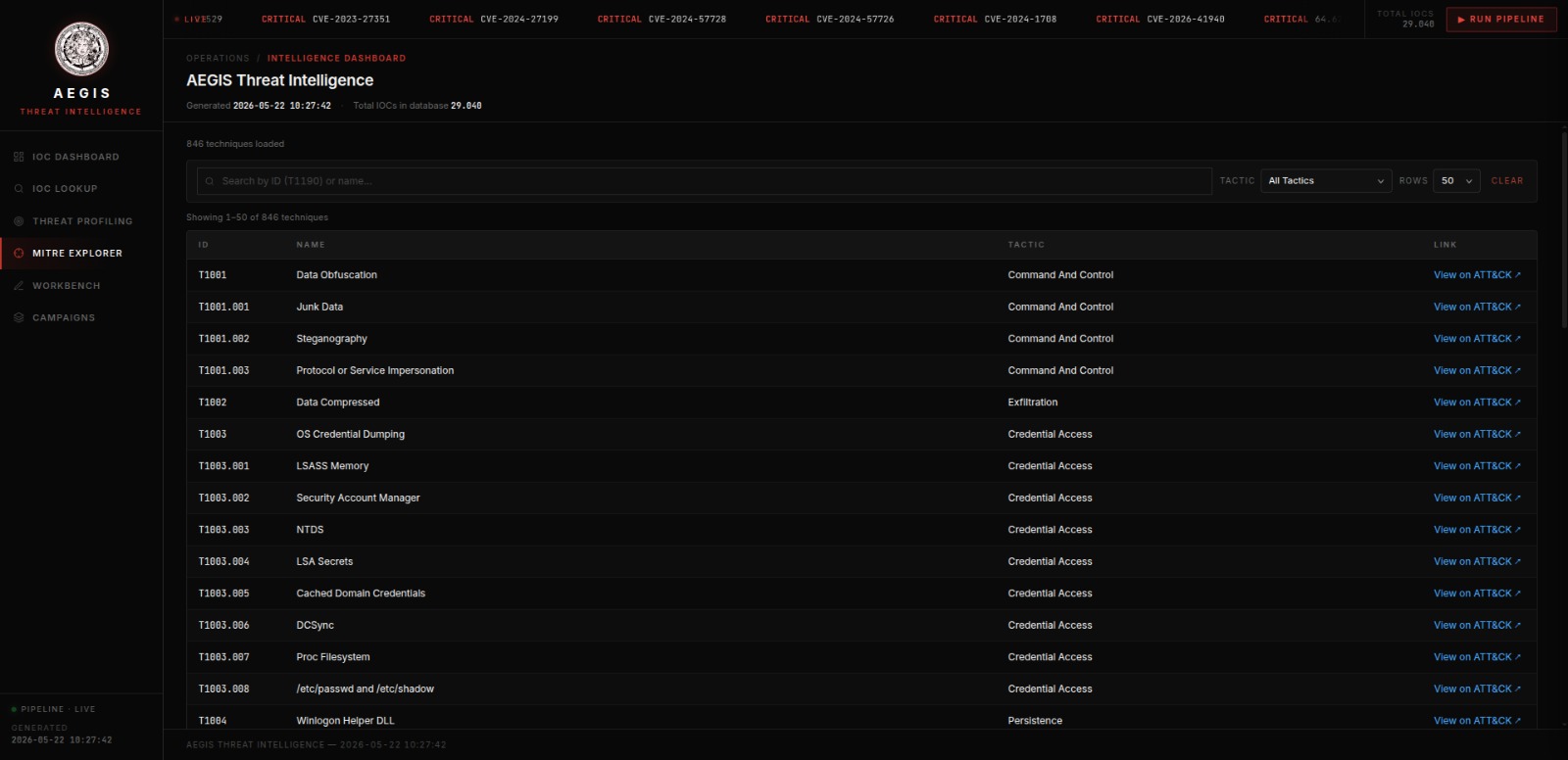Click the technique name LSASS Memory
Screen dimensions: 1568x760
click(332, 466)
